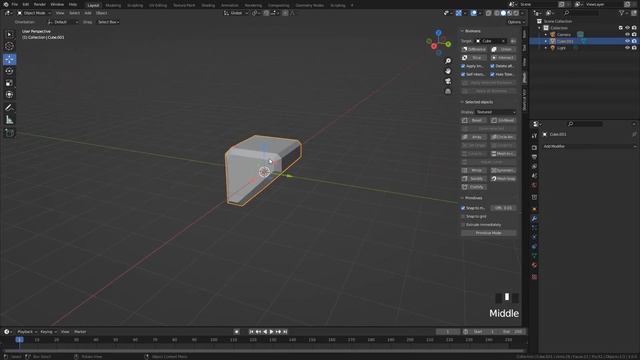Open the Object Mode dropdown
The image size is (640, 360).
(34, 13)
